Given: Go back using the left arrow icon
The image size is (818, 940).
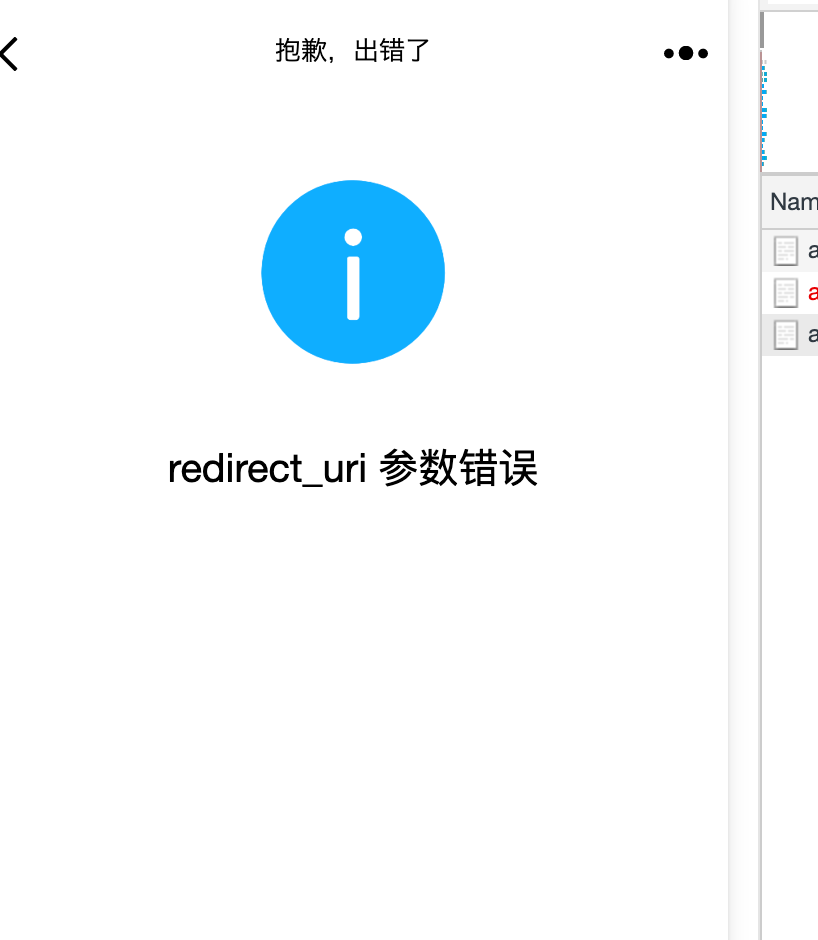Looking at the screenshot, I should pyautogui.click(x=9, y=54).
